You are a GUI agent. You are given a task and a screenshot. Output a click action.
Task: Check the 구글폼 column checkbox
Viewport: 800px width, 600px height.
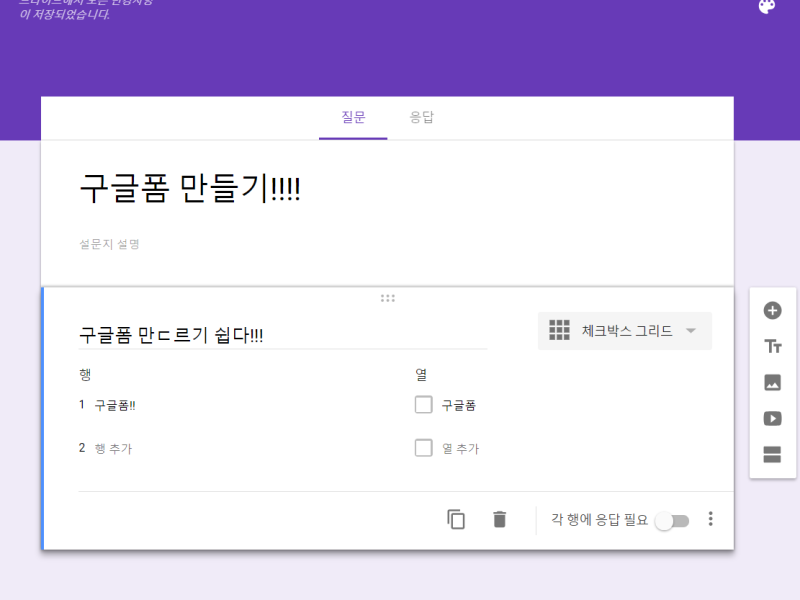tap(423, 405)
